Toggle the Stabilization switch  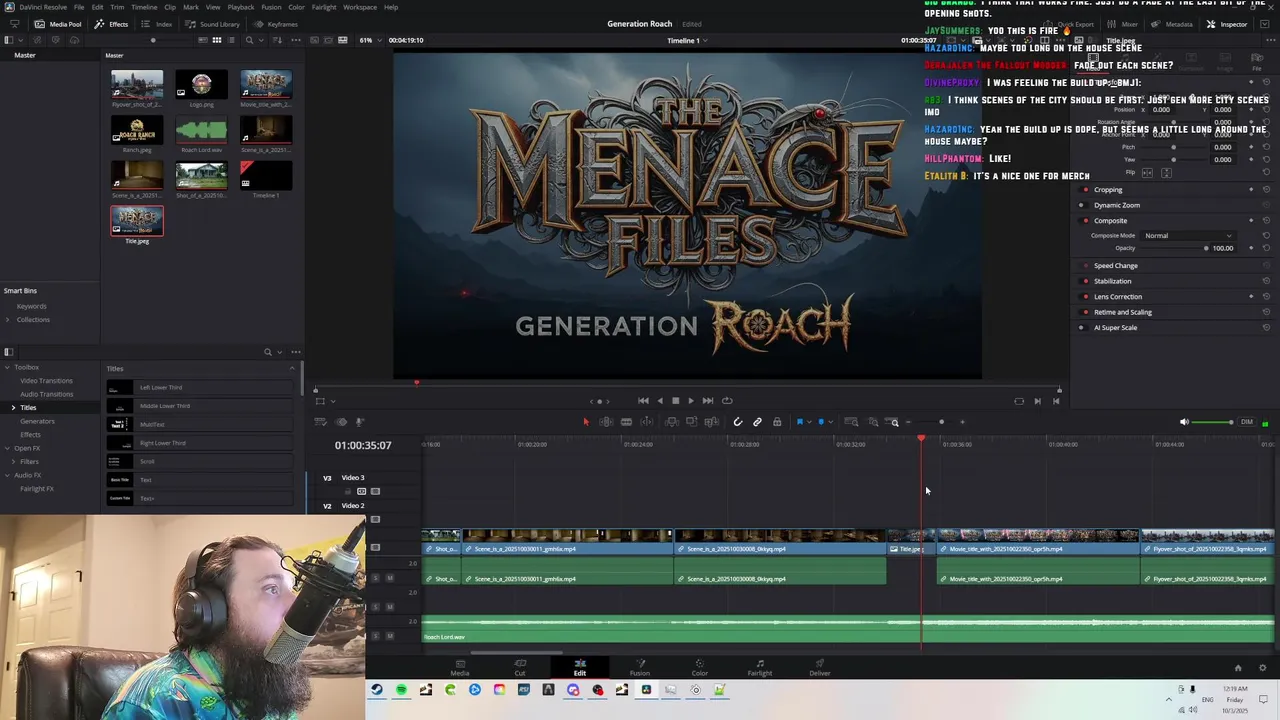(1082, 281)
